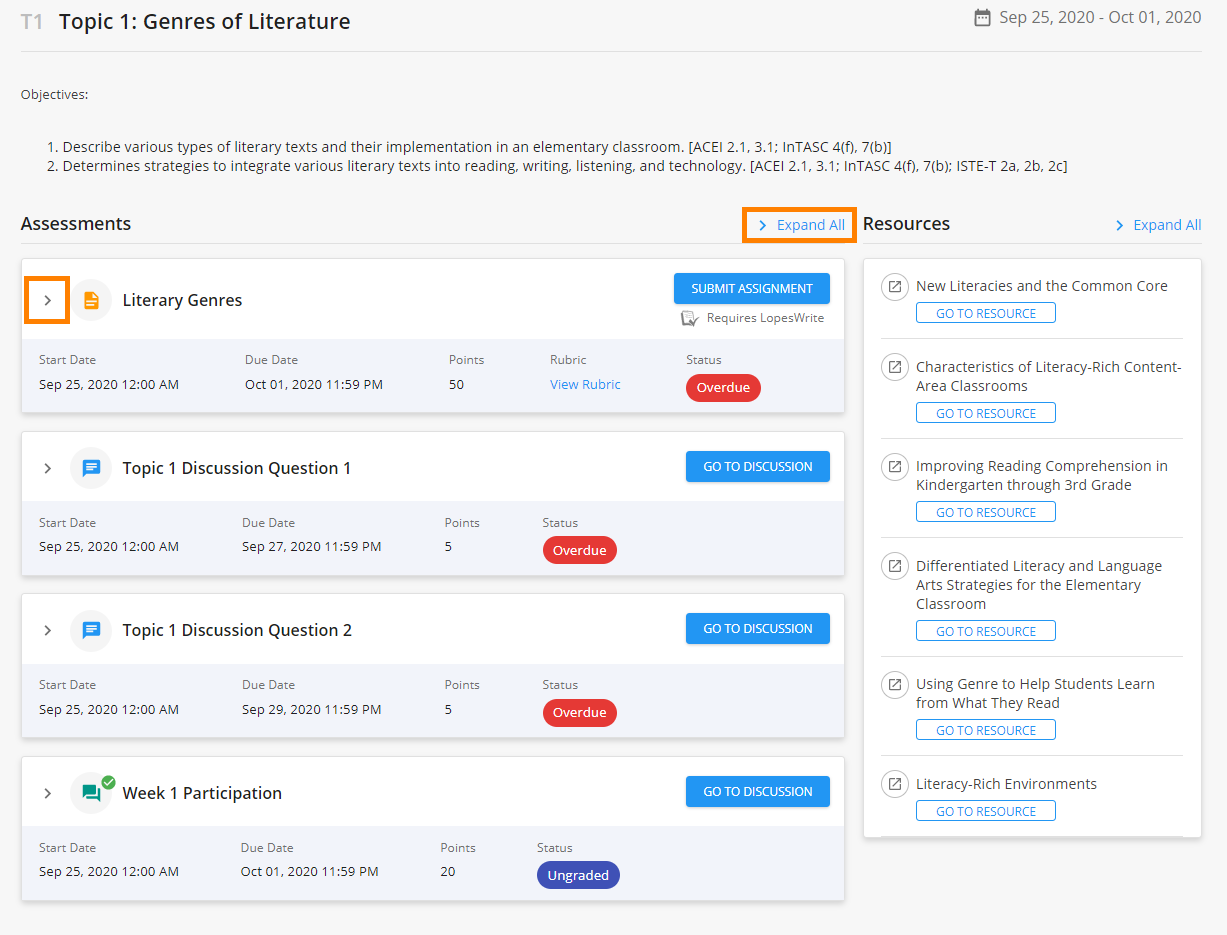This screenshot has height=935, width=1227.
Task: Click the 50 points value
Action: coord(456,384)
